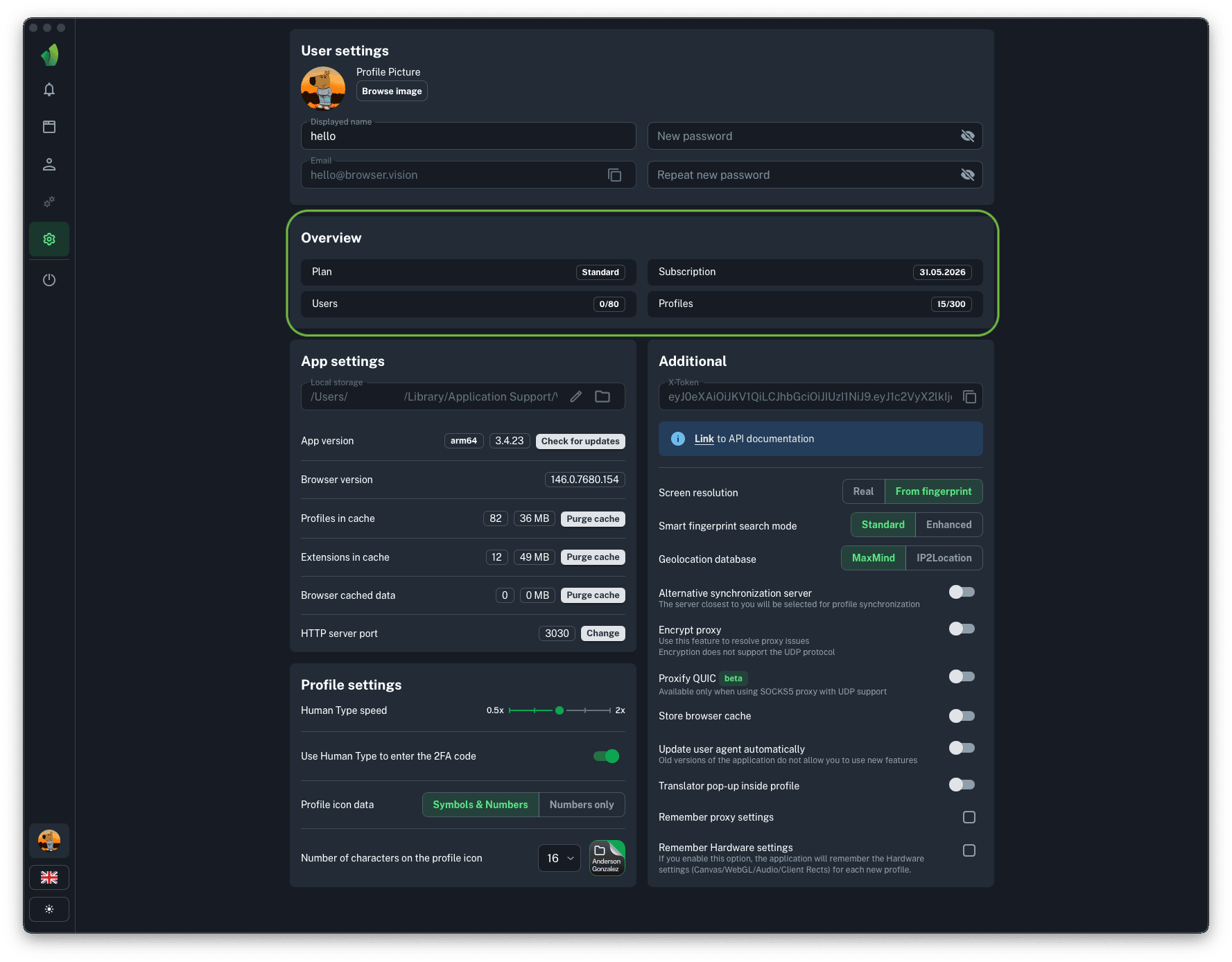
Task: Click the Human Type speed slider handle
Action: click(x=559, y=710)
